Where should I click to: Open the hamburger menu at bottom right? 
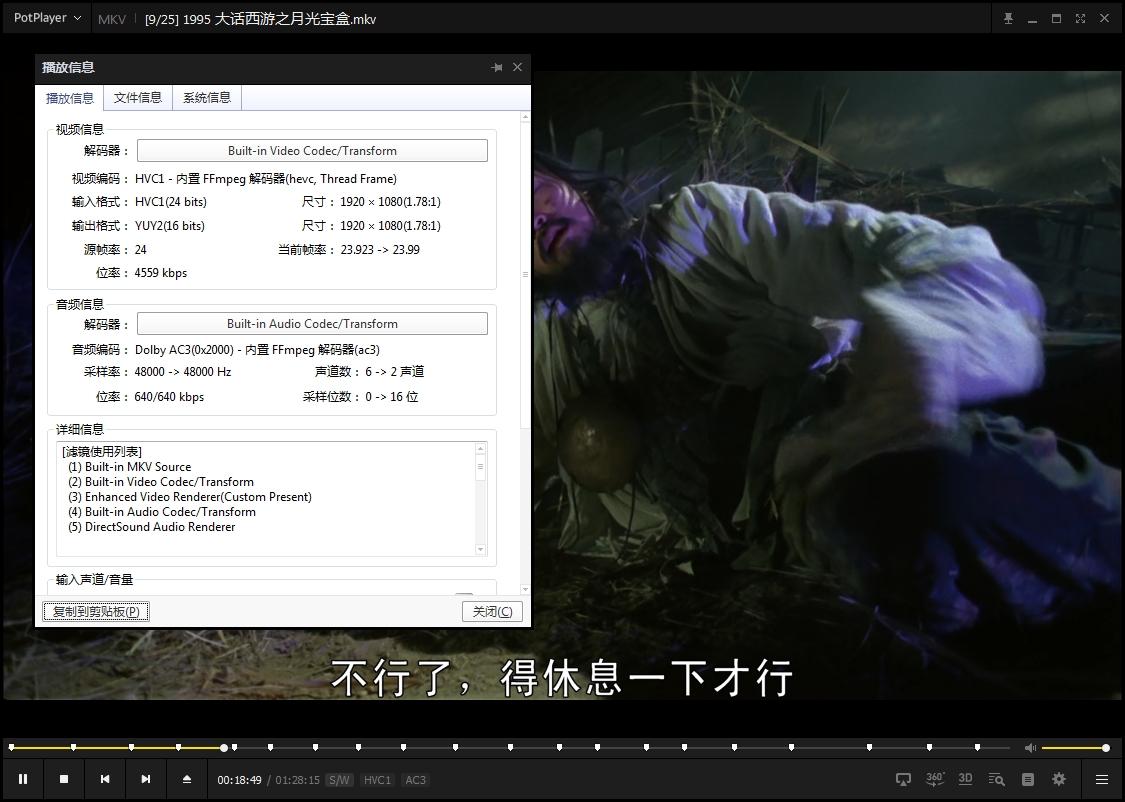[1102, 779]
